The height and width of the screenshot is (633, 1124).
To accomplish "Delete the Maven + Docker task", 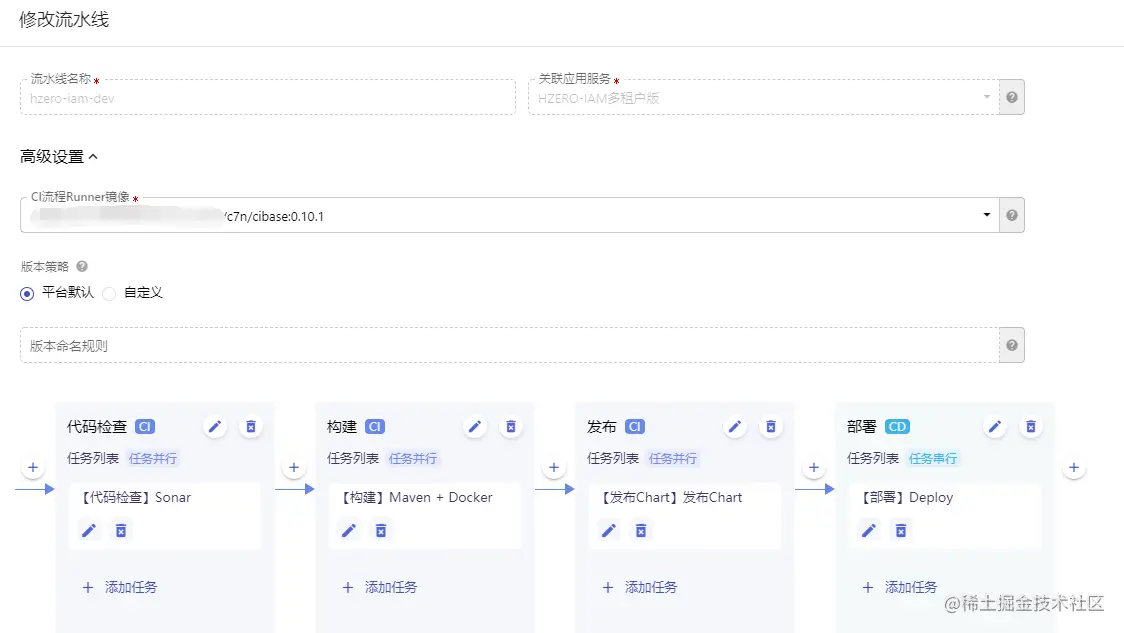I will click(x=381, y=530).
